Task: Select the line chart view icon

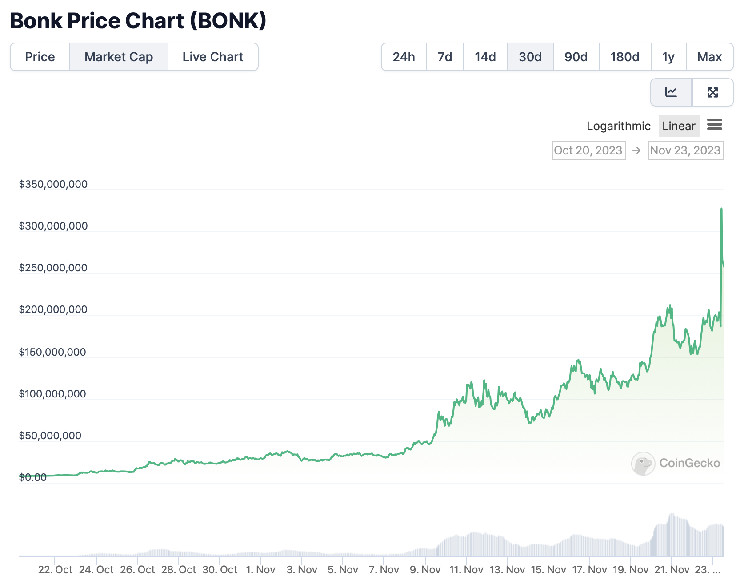Action: coord(671,93)
